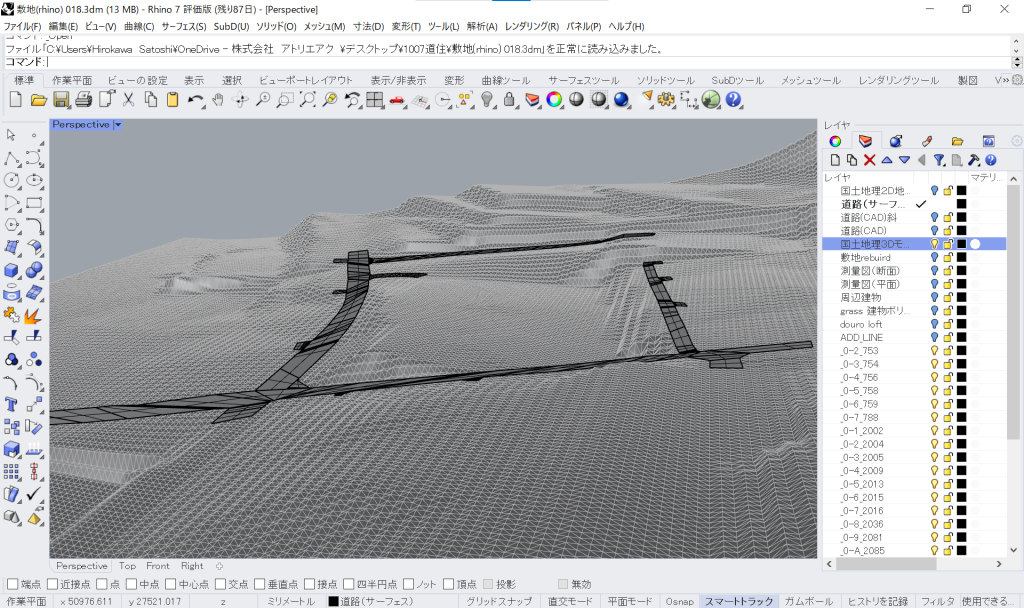Screen dimensions: 1024x608
Task: Click the Undo arrow icon
Action: coord(195,100)
